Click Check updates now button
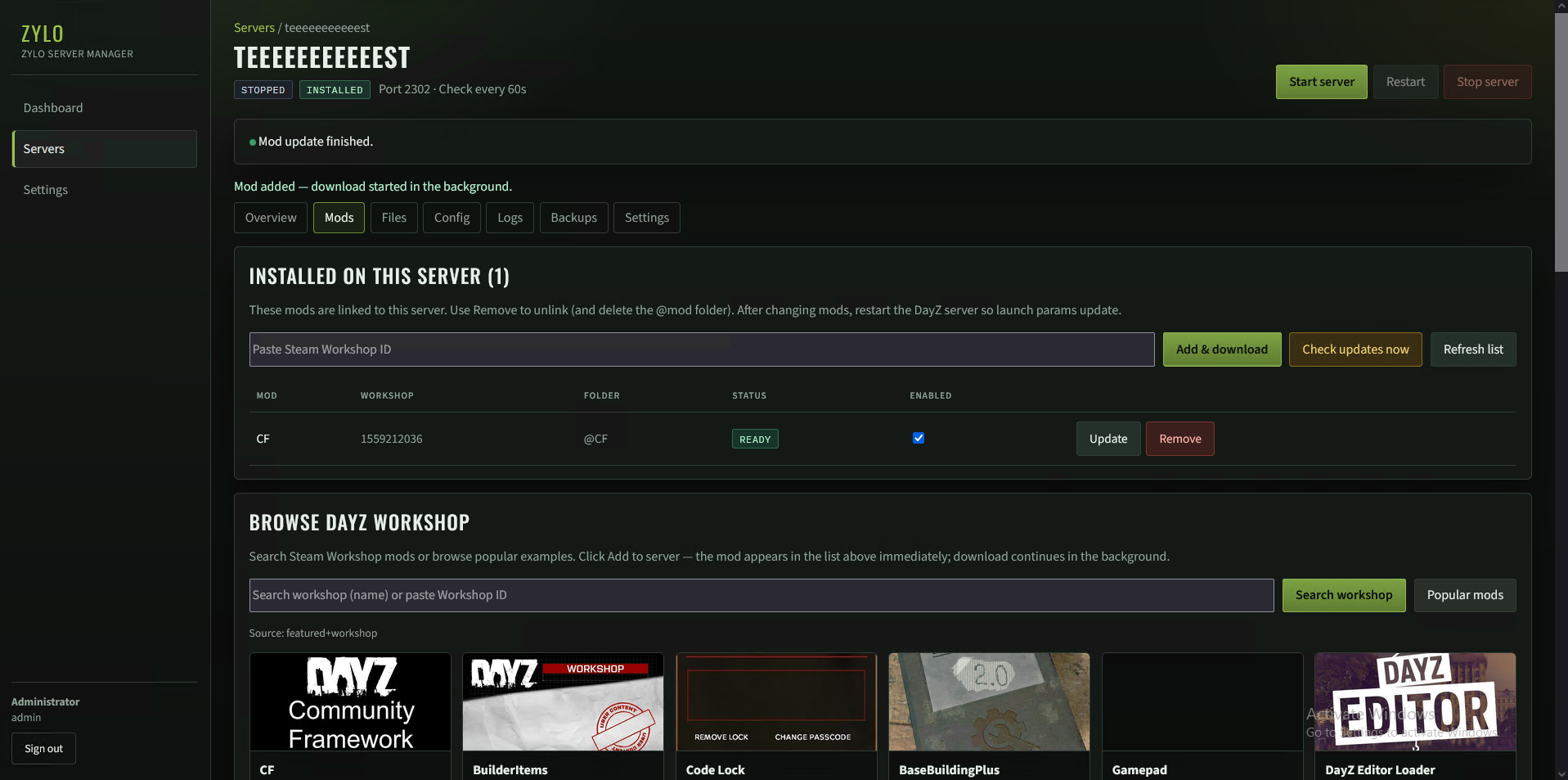The height and width of the screenshot is (780, 1568). tap(1355, 349)
